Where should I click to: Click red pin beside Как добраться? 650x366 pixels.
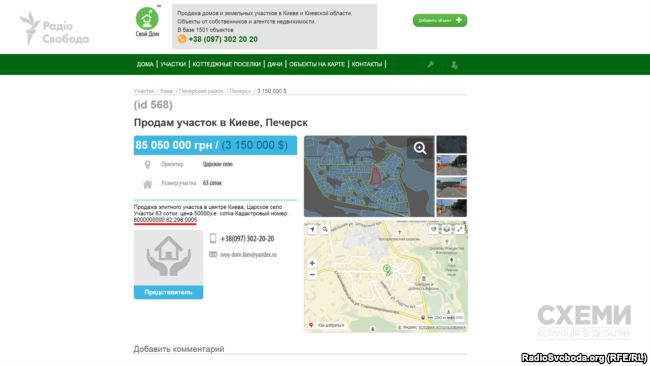(x=311, y=325)
